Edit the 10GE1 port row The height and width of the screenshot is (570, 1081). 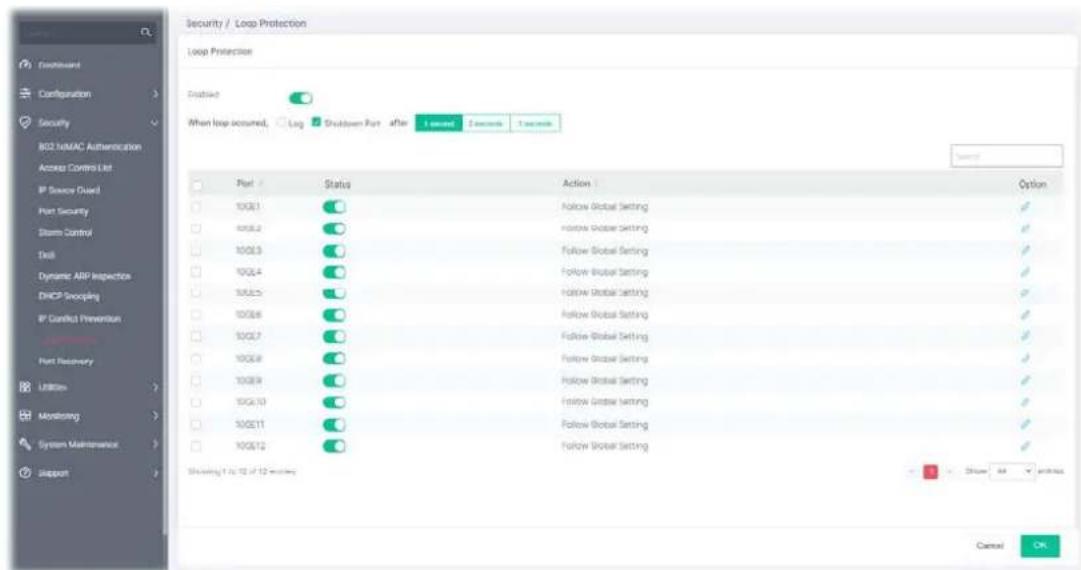(1025, 207)
